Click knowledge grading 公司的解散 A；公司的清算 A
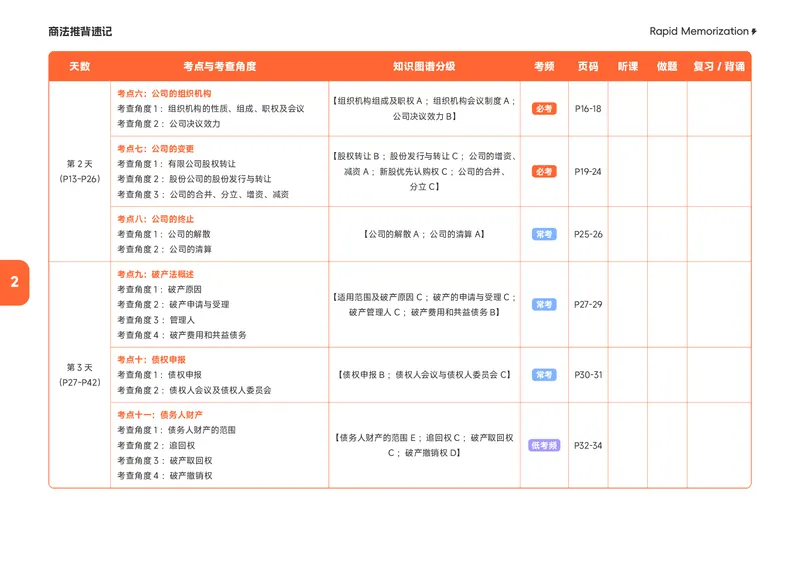 pos(424,234)
